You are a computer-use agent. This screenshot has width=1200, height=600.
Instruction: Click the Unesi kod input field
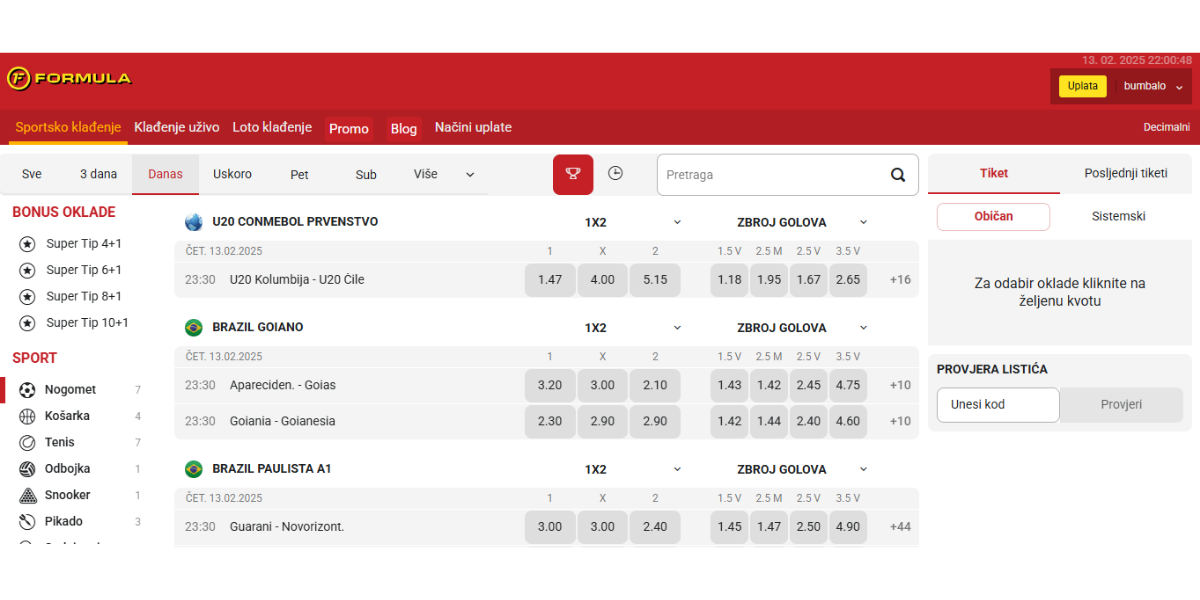coord(997,405)
